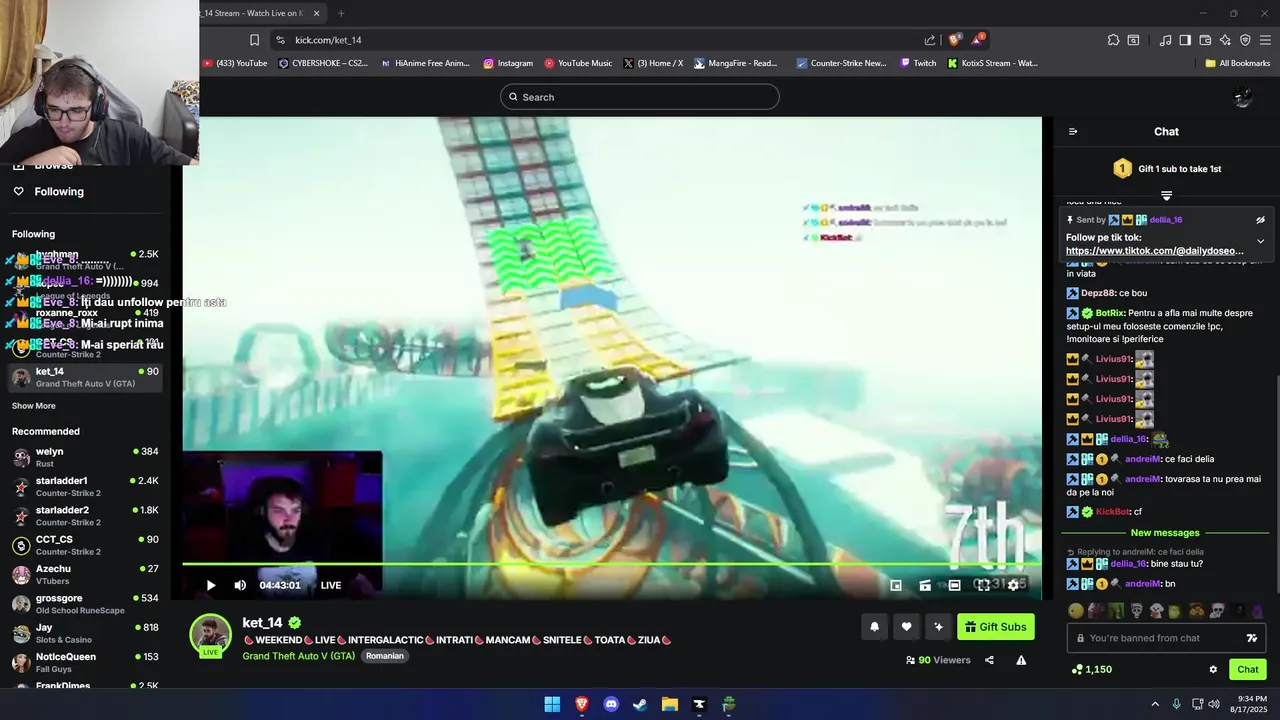Open Brave media music note icon

pos(1165,40)
